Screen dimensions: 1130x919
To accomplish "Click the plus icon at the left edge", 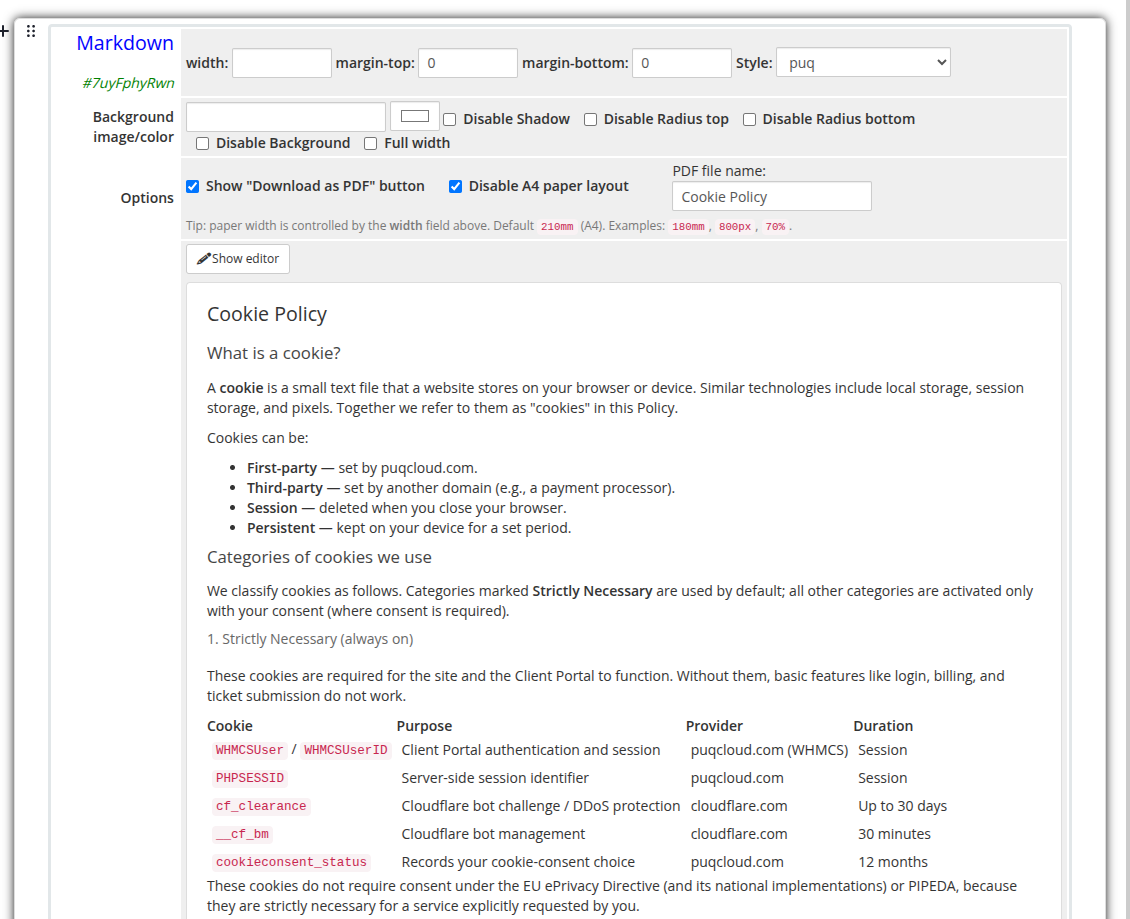I will (4, 31).
